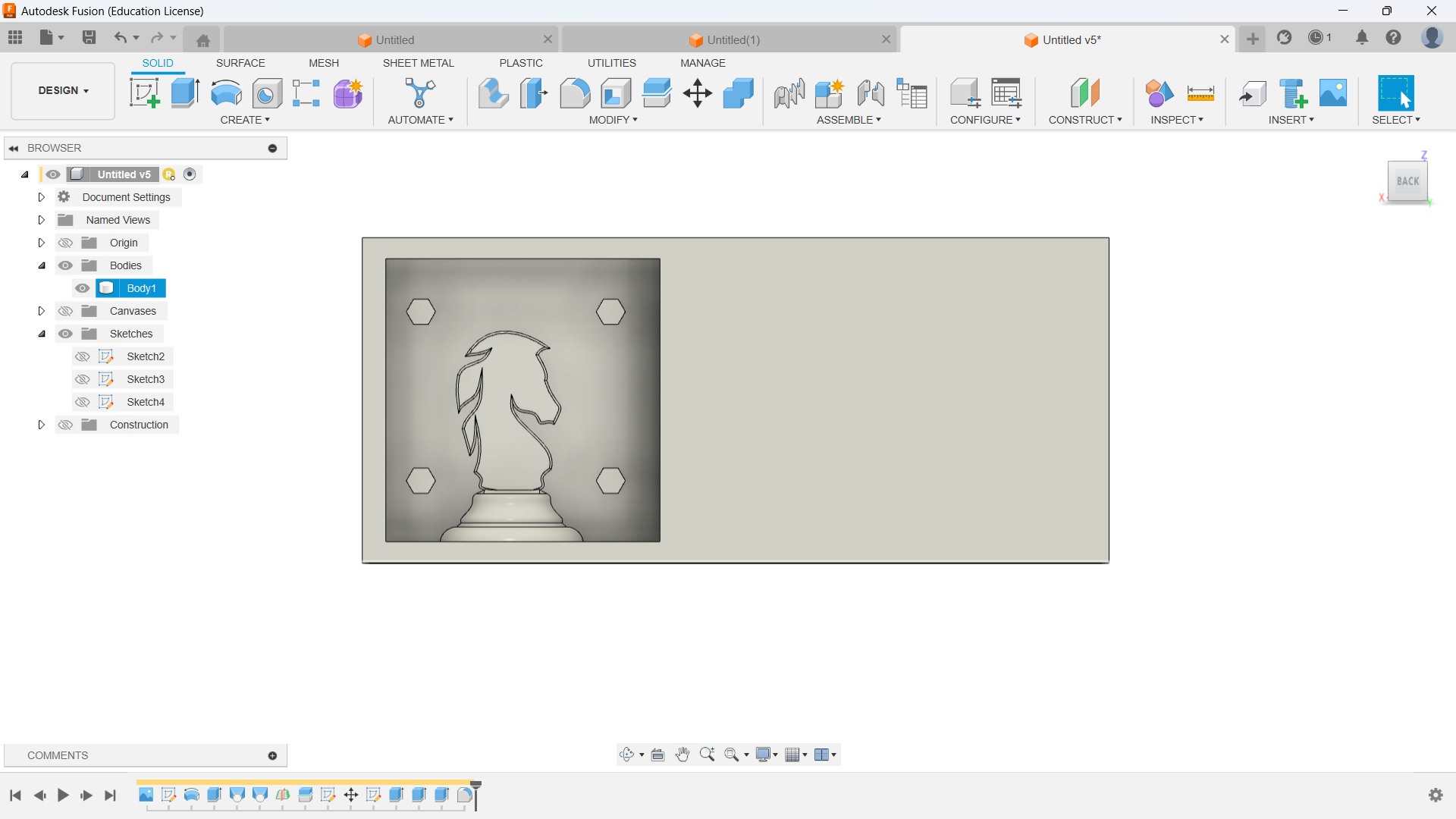The height and width of the screenshot is (819, 1456).
Task: Select the Extrude tool icon
Action: coord(185,93)
